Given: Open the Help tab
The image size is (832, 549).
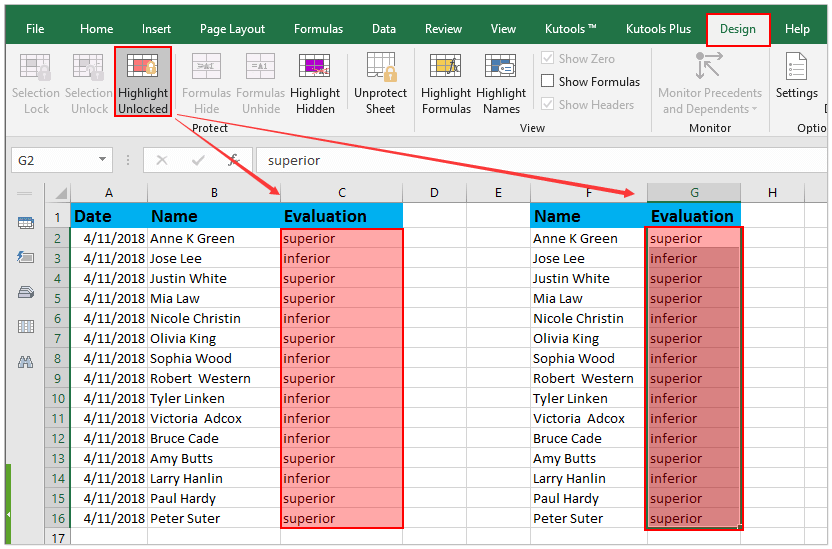Looking at the screenshot, I should coord(797,29).
